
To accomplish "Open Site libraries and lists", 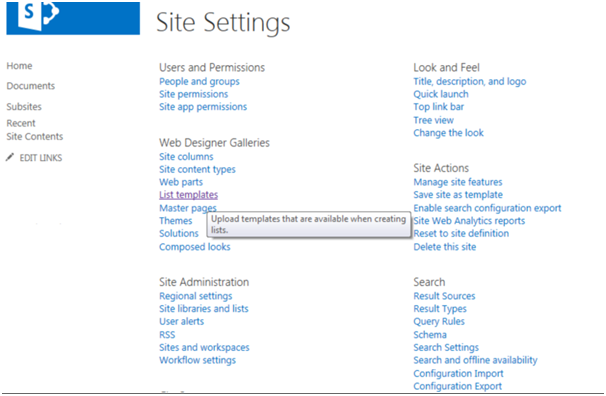I will (204, 309).
